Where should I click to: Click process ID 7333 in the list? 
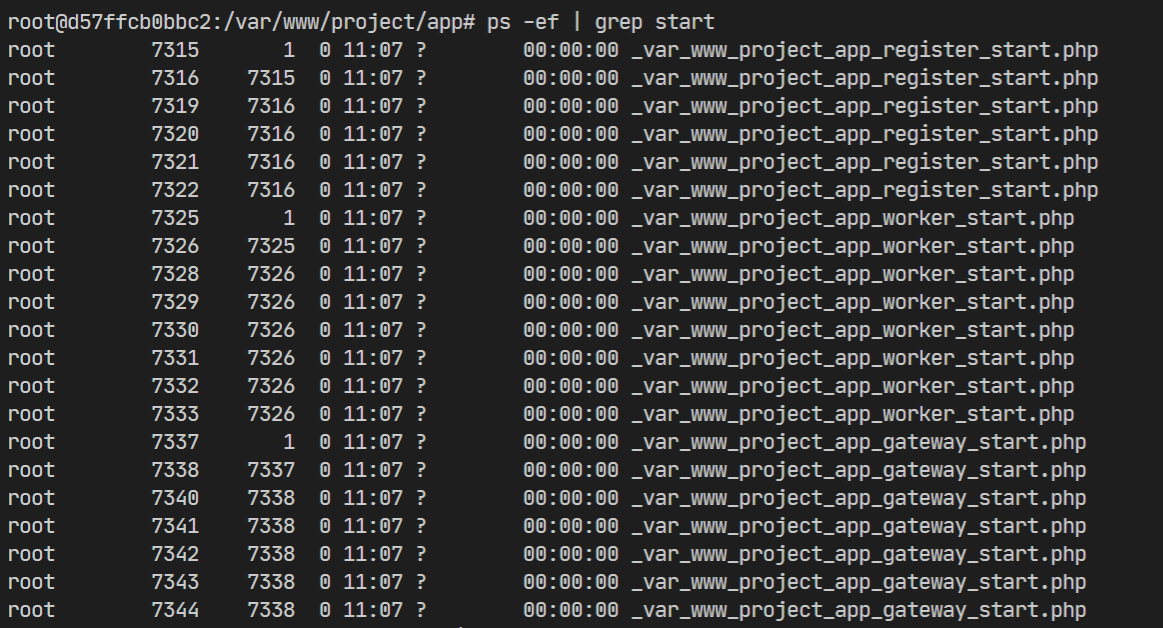click(175, 414)
